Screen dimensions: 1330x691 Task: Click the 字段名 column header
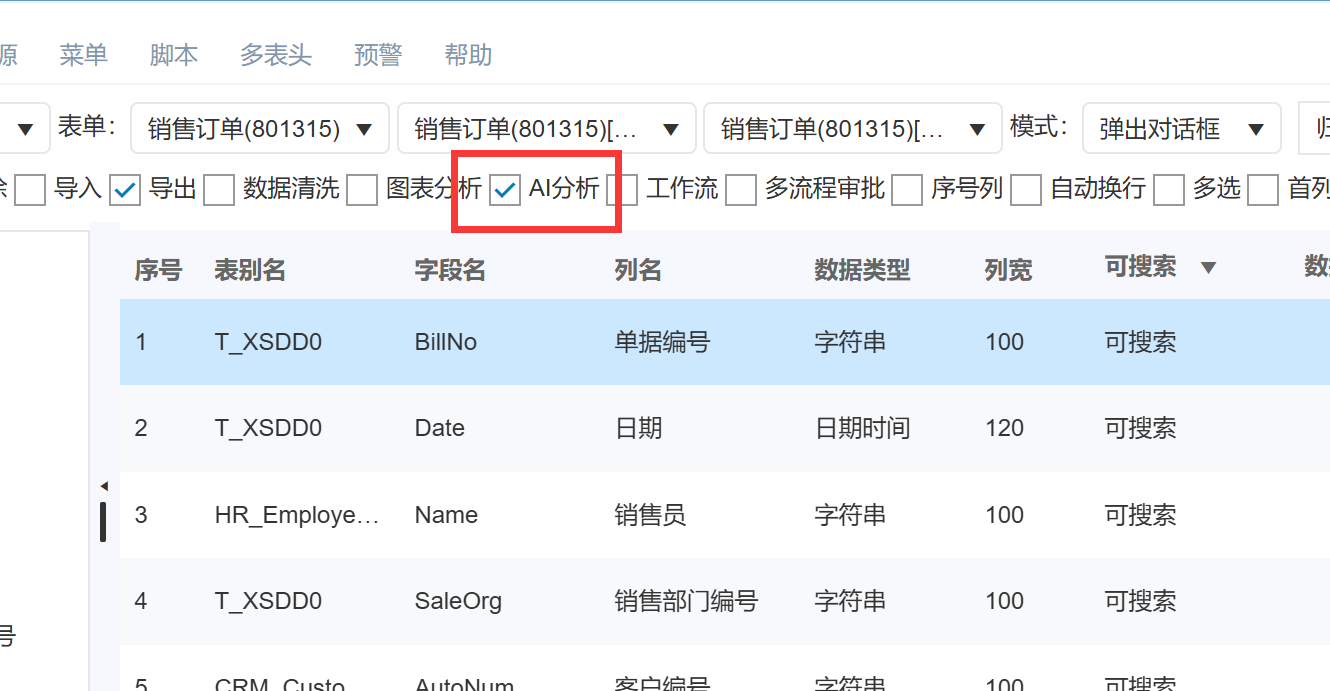(450, 270)
